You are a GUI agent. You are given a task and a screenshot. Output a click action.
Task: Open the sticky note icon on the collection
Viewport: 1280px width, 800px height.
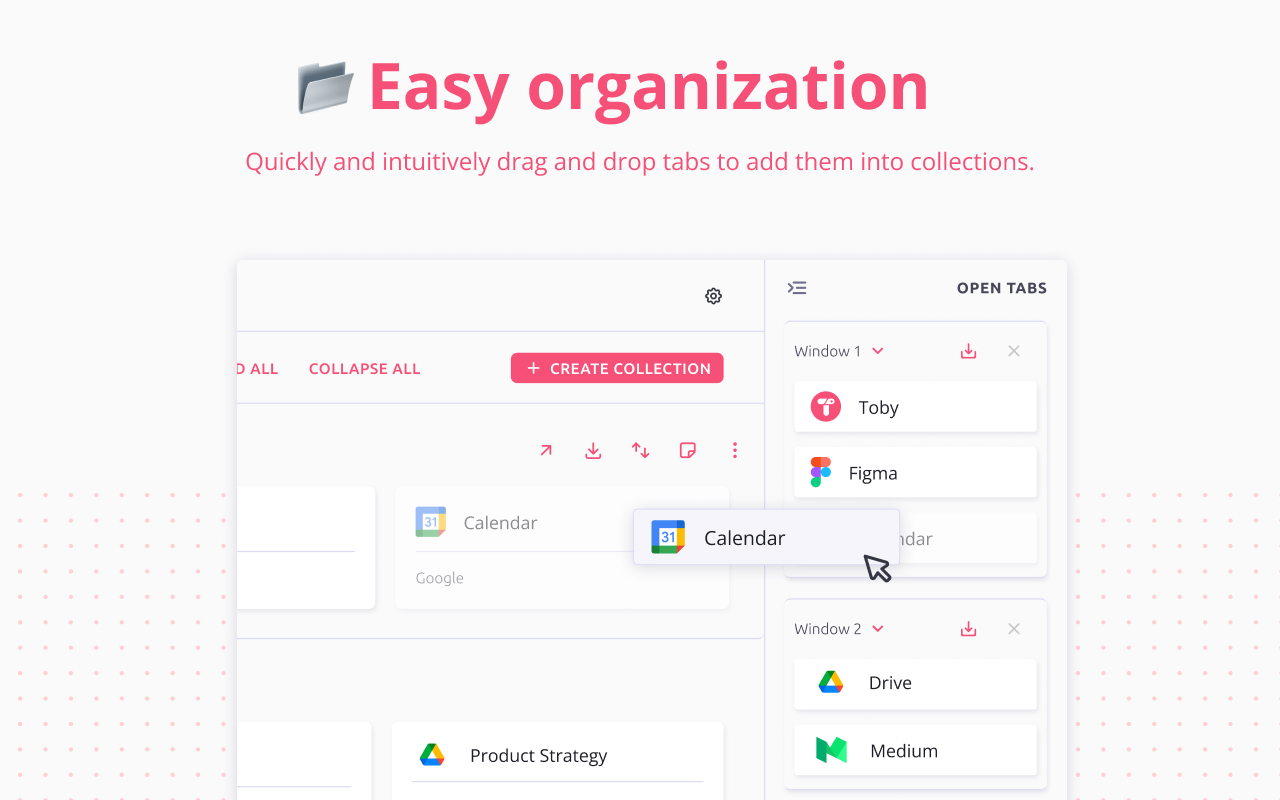pos(687,450)
